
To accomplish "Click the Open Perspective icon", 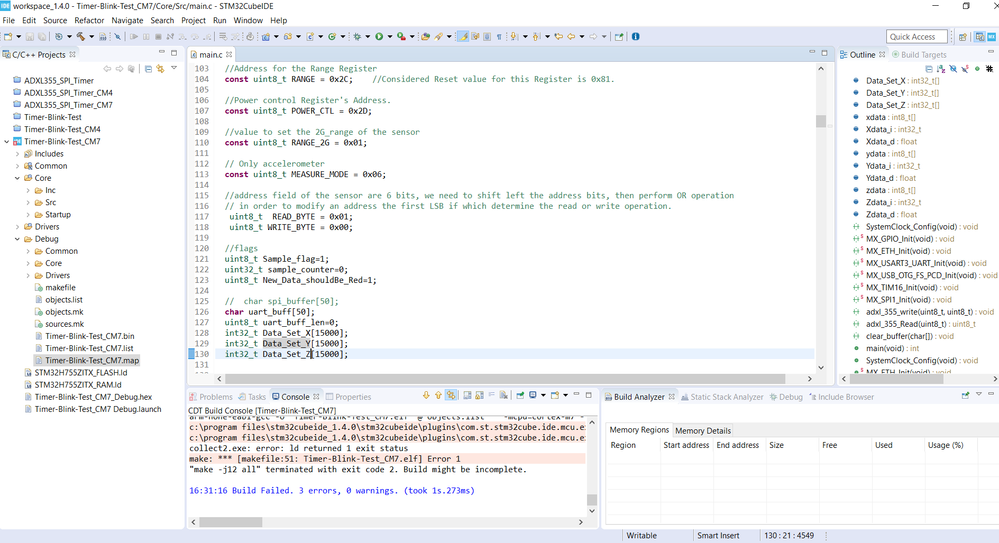I will [963, 37].
